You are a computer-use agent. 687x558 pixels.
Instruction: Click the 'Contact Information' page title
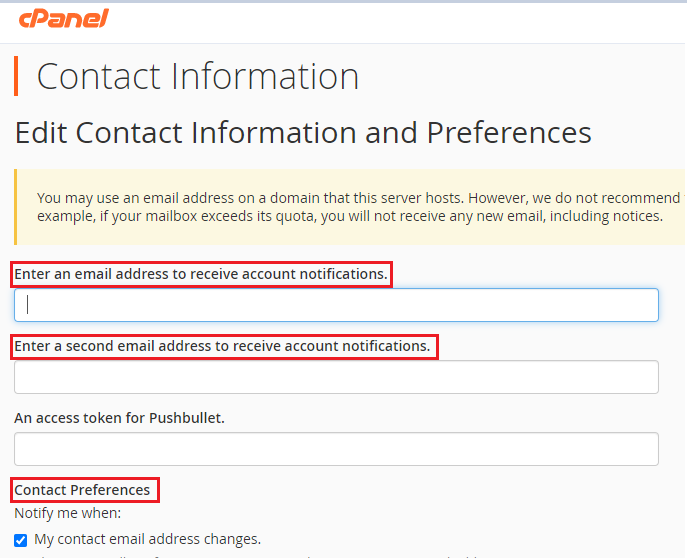(198, 77)
